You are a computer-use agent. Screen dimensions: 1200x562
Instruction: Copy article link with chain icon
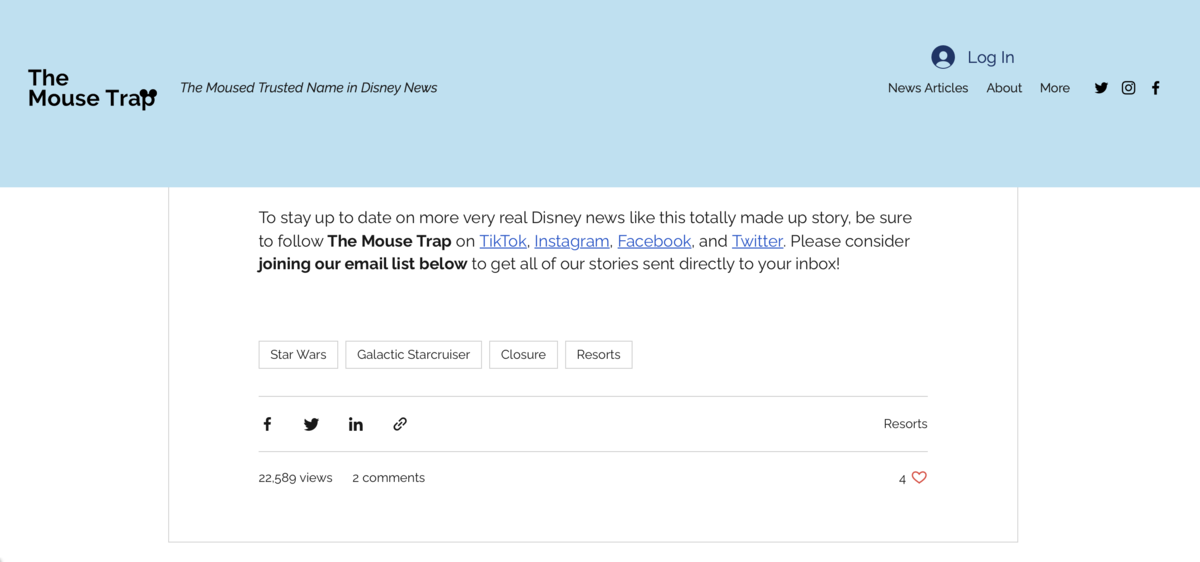pyautogui.click(x=400, y=424)
